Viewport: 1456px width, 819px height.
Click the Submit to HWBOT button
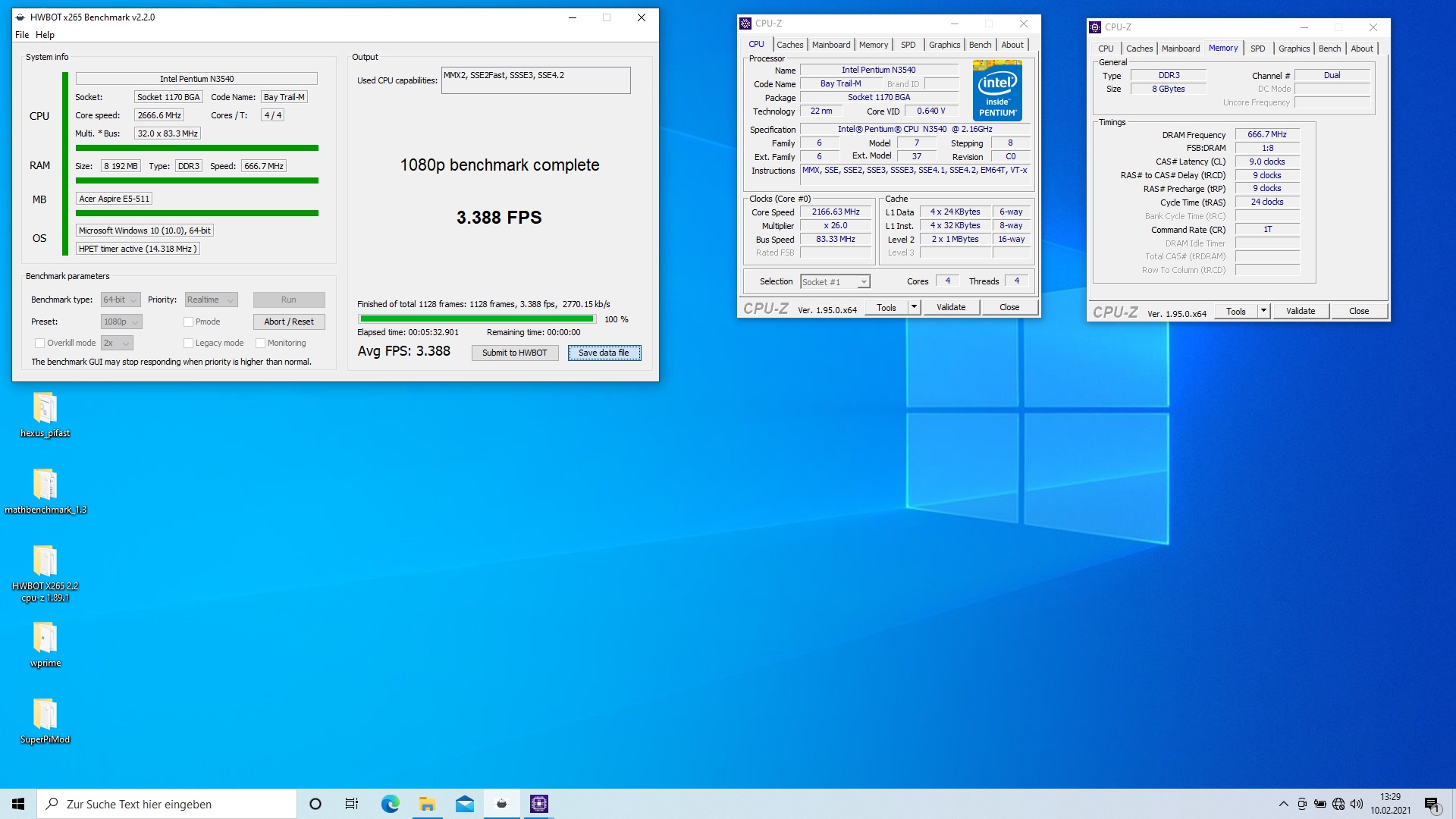click(x=514, y=353)
